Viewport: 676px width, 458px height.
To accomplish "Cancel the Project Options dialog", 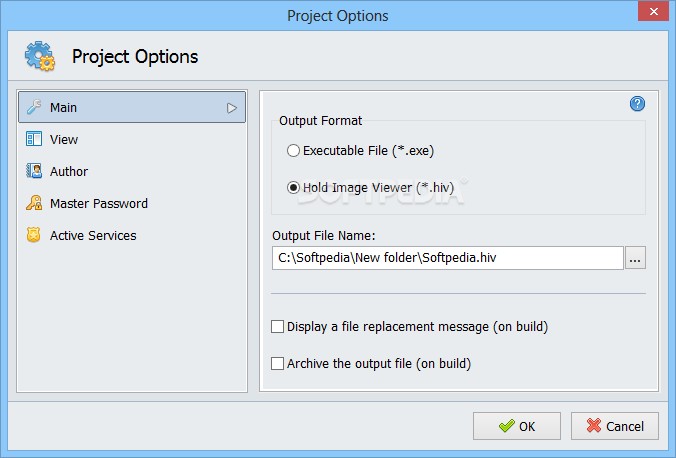I will 615,426.
